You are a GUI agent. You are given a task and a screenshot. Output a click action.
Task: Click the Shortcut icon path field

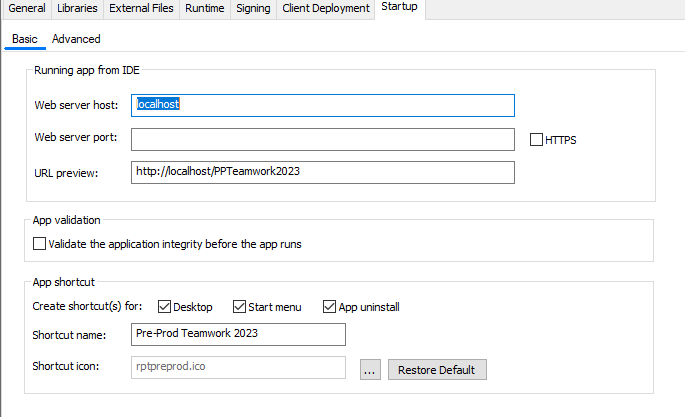[x=238, y=368]
